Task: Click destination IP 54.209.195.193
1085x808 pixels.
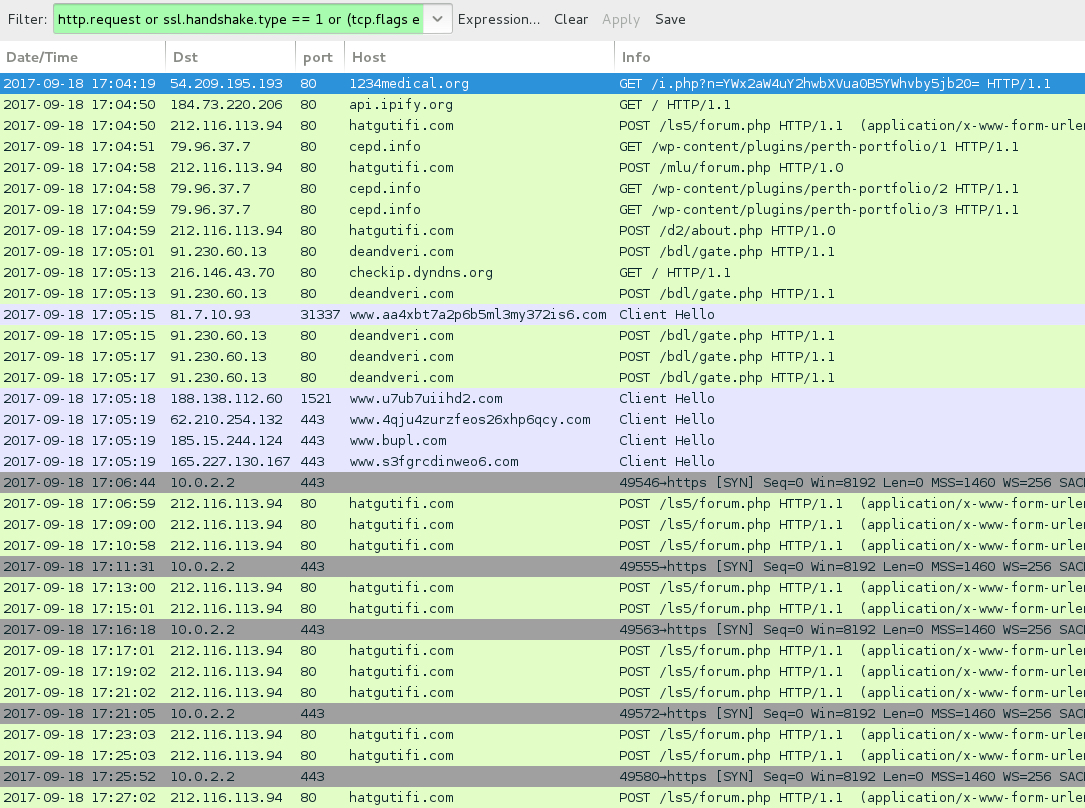Action: 226,84
